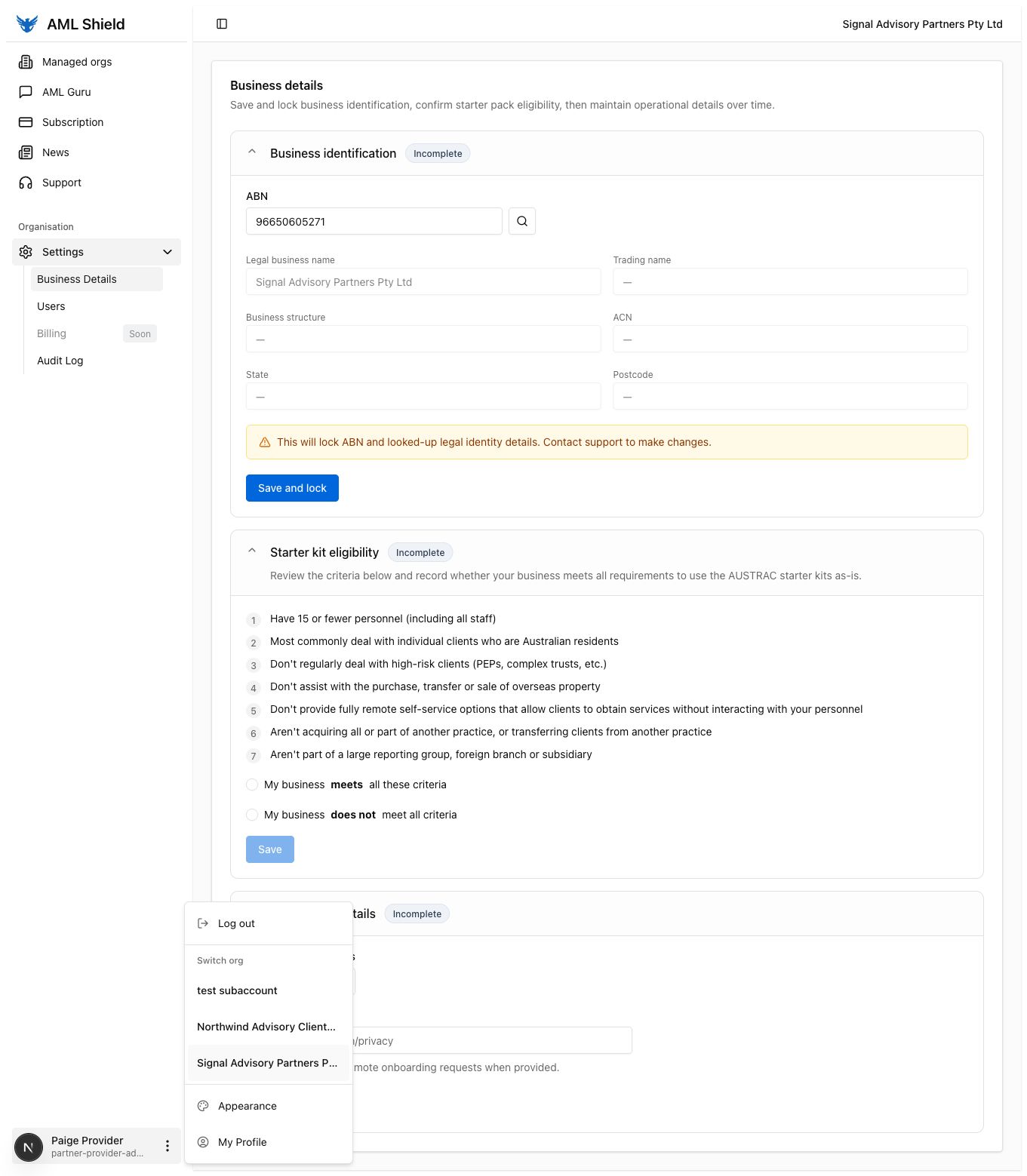Click the Soon badge next to Billing
This screenshot has width=1027, height=1176.
(x=140, y=333)
